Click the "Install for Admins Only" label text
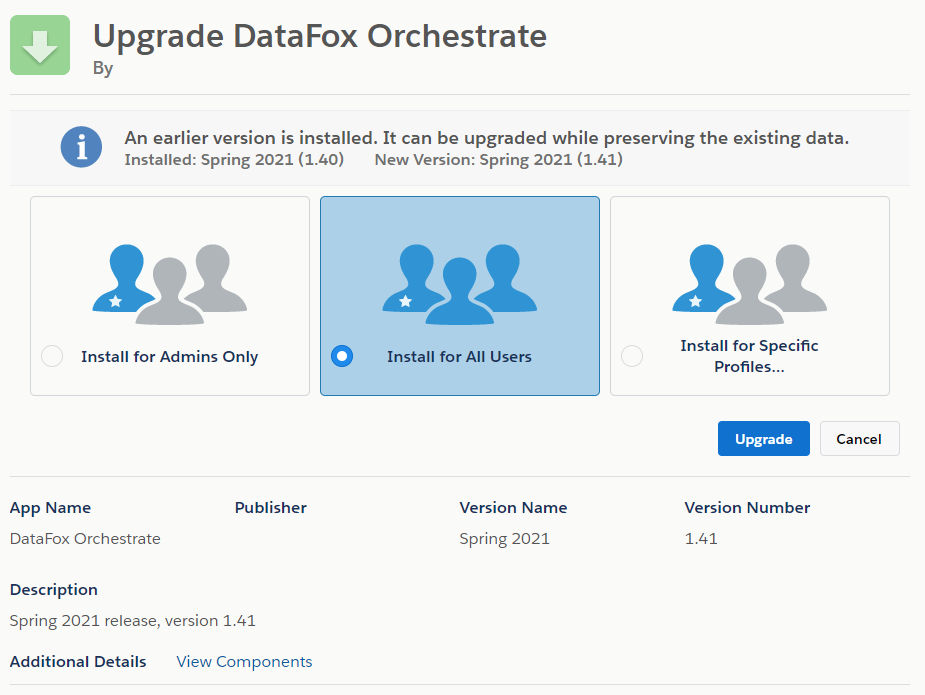 (x=170, y=357)
